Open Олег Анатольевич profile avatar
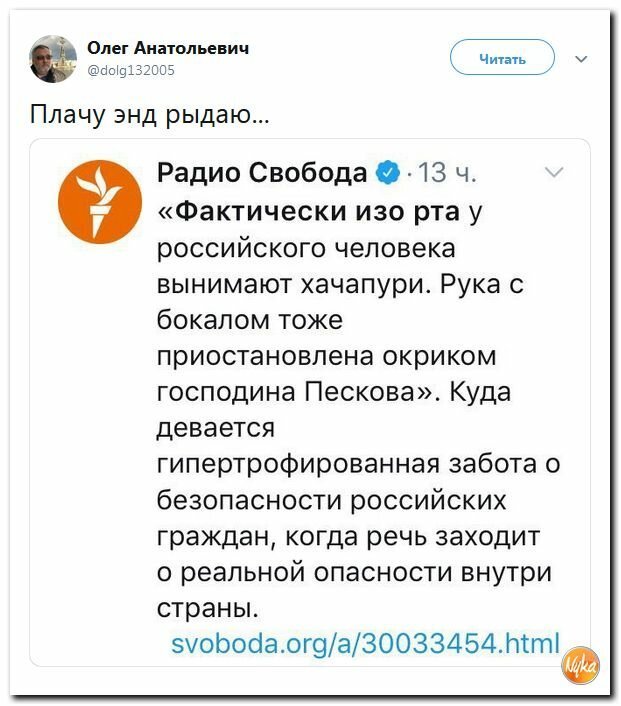Viewport: 621px width, 706px height. (x=53, y=59)
